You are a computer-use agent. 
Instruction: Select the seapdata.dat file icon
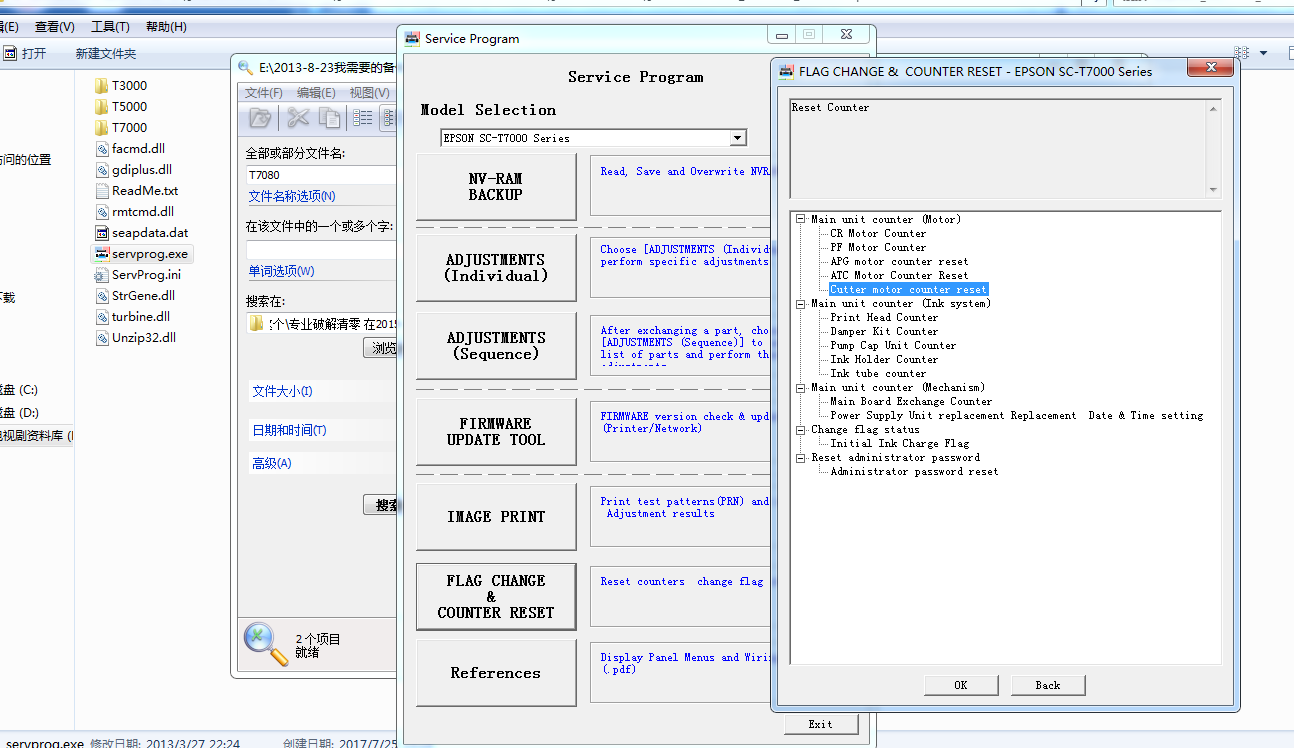102,232
